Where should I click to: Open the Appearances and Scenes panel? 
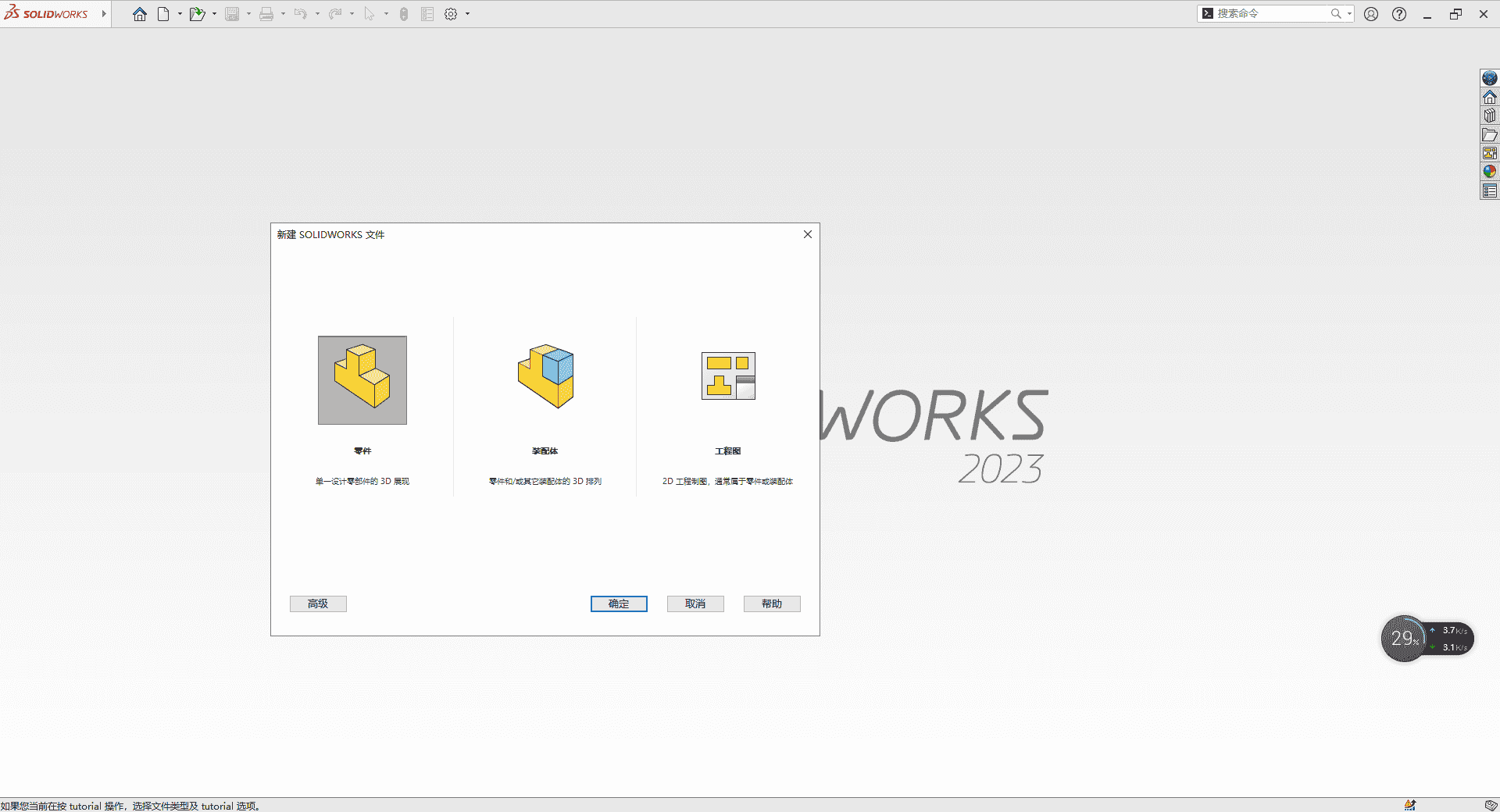pos(1490,171)
